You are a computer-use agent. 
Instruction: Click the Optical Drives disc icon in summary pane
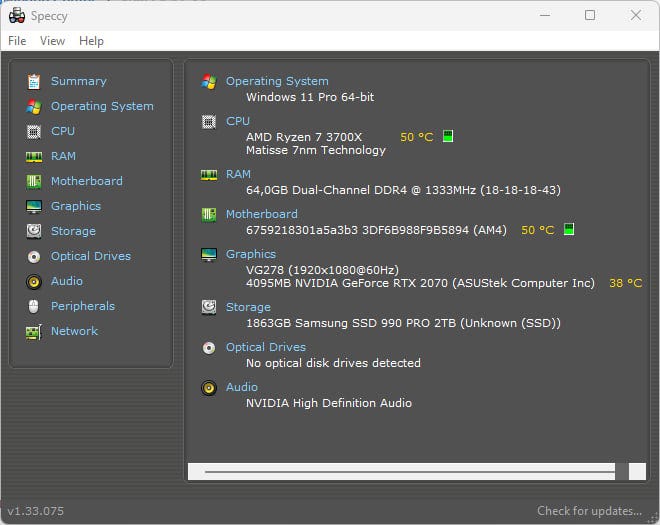pyautogui.click(x=209, y=348)
